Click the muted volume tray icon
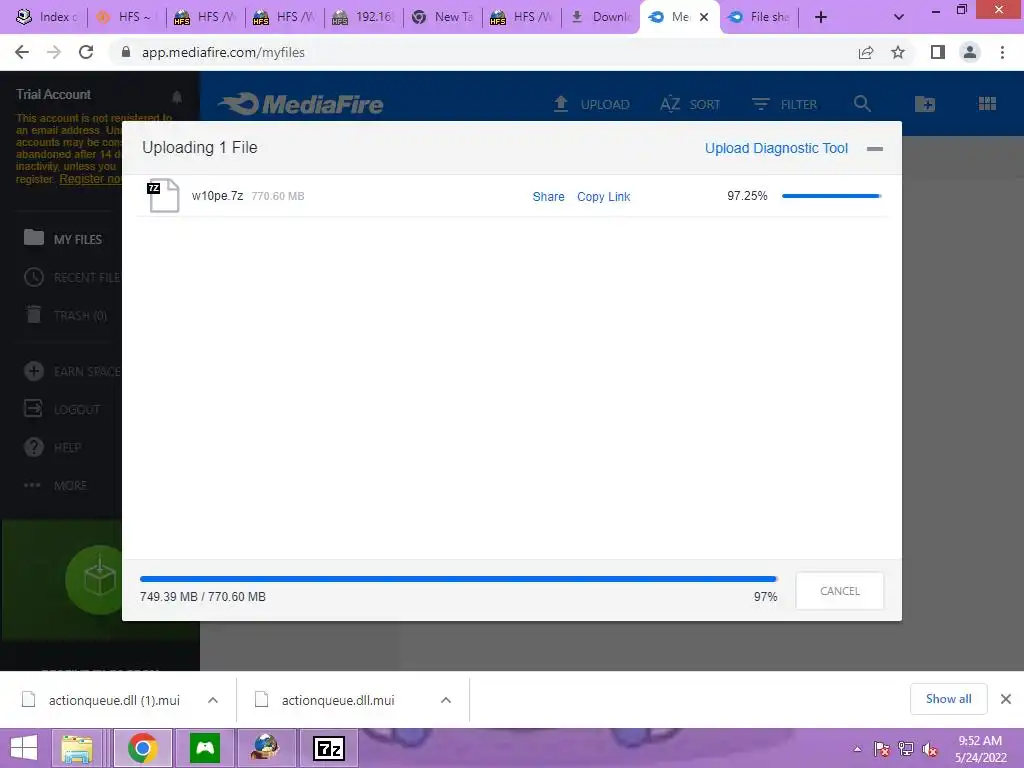The image size is (1024, 768). 929,750
